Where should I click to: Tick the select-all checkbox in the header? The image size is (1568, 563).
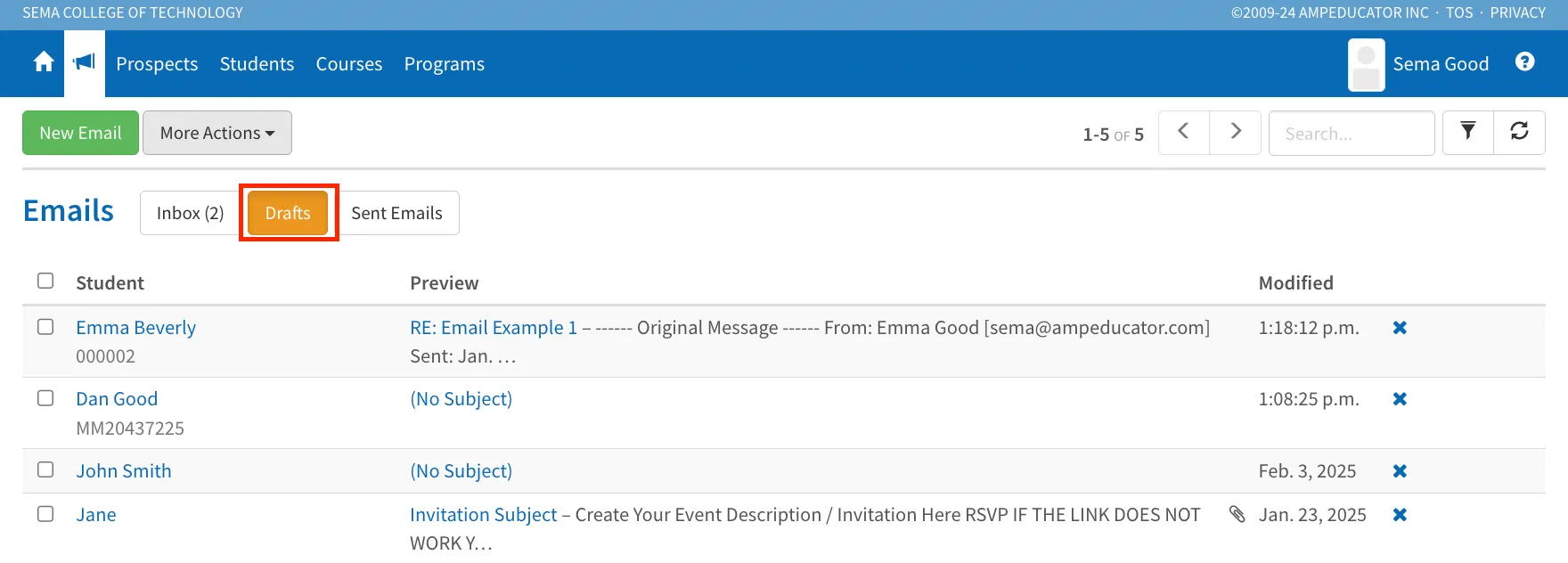tap(45, 281)
